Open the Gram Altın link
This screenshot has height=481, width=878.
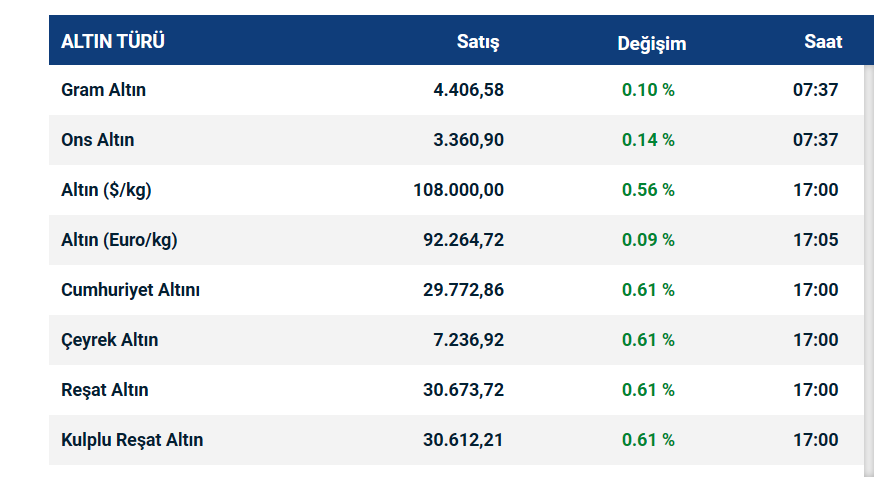(104, 90)
